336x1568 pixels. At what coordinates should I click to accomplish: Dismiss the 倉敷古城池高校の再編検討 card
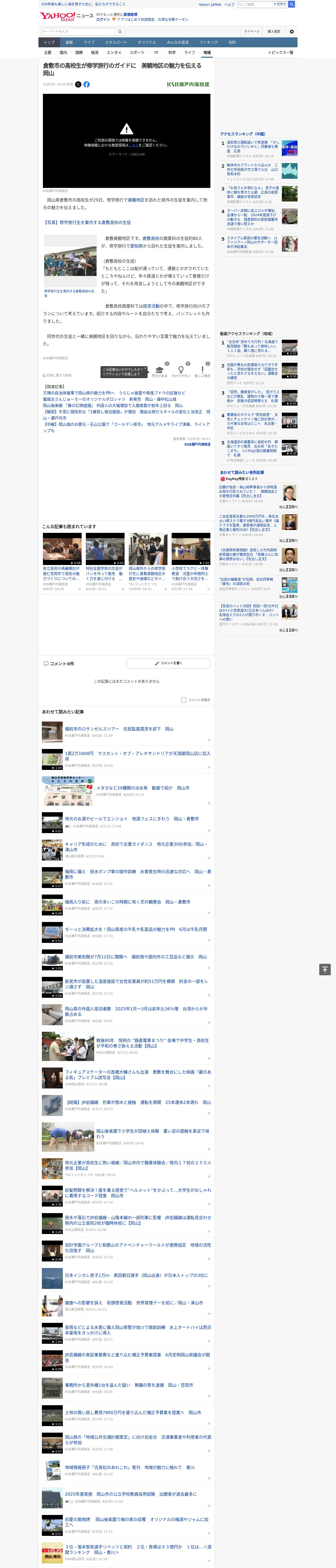click(80, 589)
